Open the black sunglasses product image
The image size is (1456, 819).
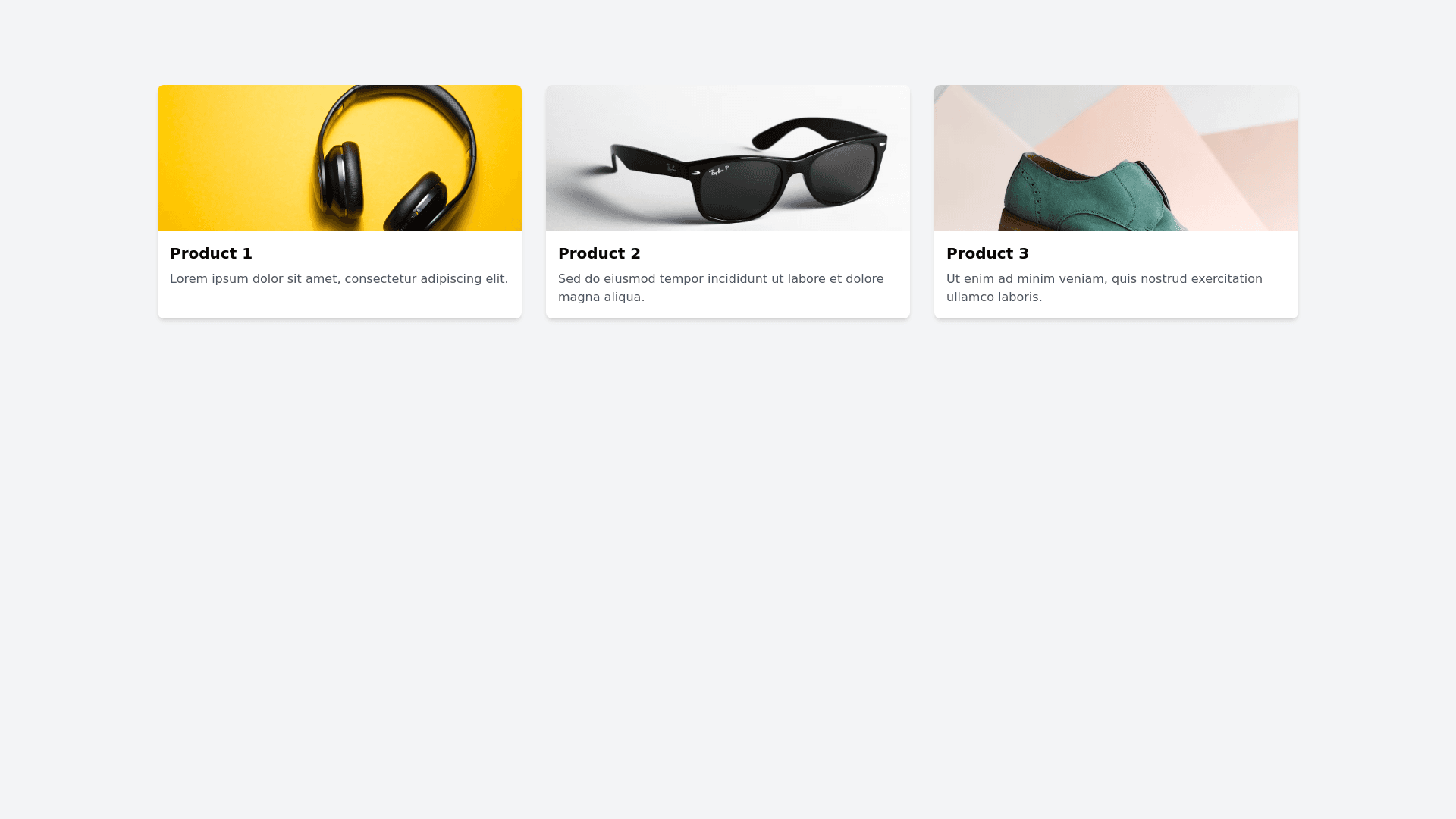click(x=728, y=158)
